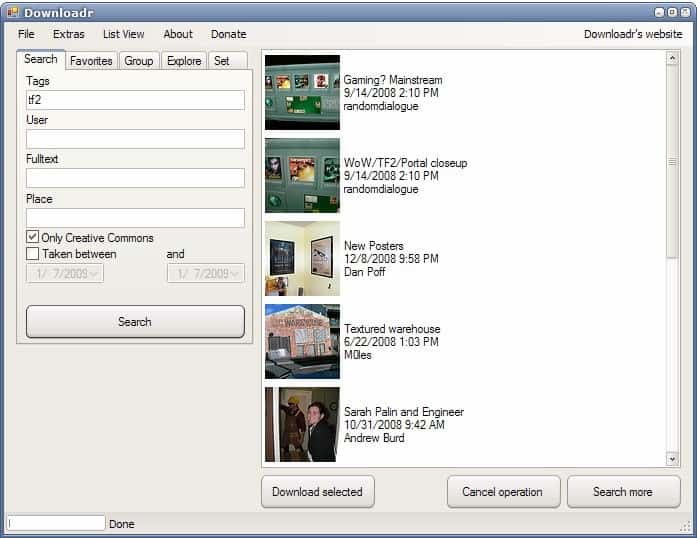The image size is (697, 538).
Task: Click the '6/22/2008 1:03 PM' date text
Action: (391, 342)
